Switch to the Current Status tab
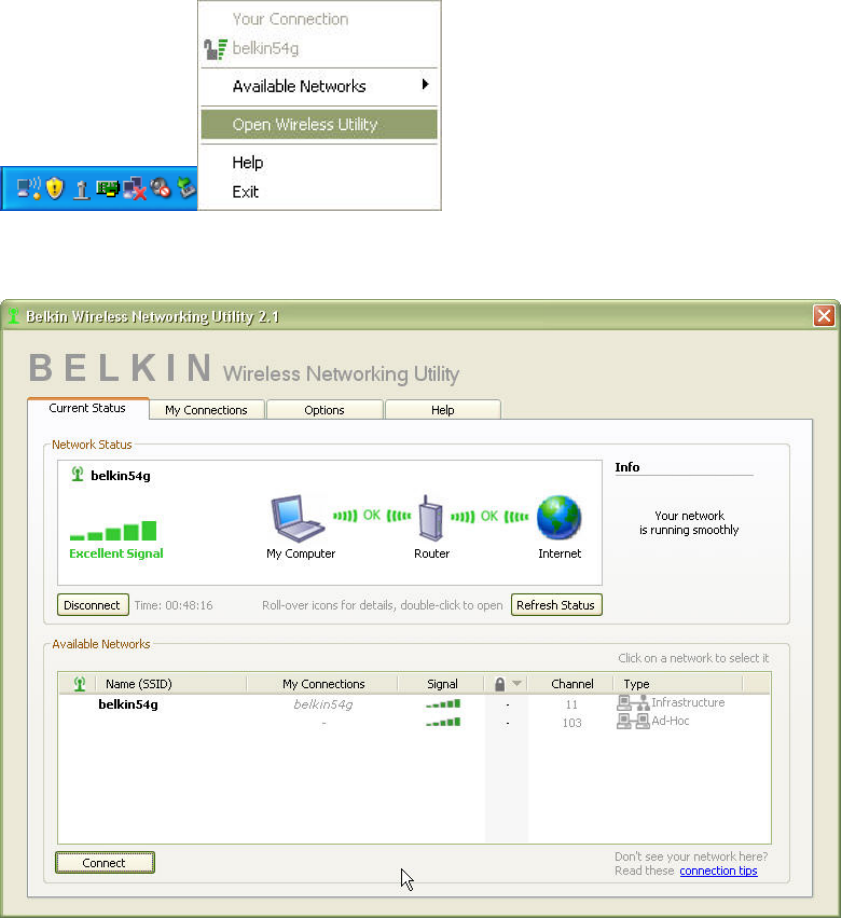841x918 pixels. pos(88,408)
